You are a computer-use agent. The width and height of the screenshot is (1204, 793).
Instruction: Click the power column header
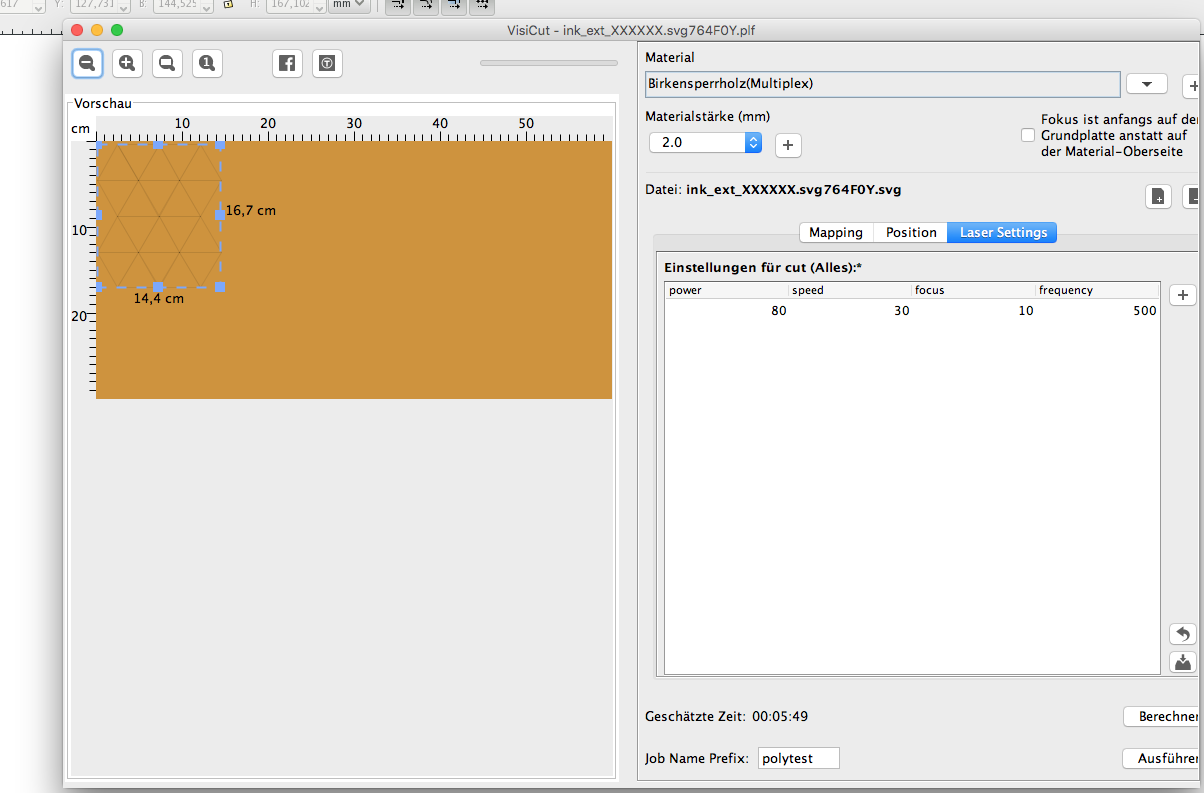coord(726,290)
